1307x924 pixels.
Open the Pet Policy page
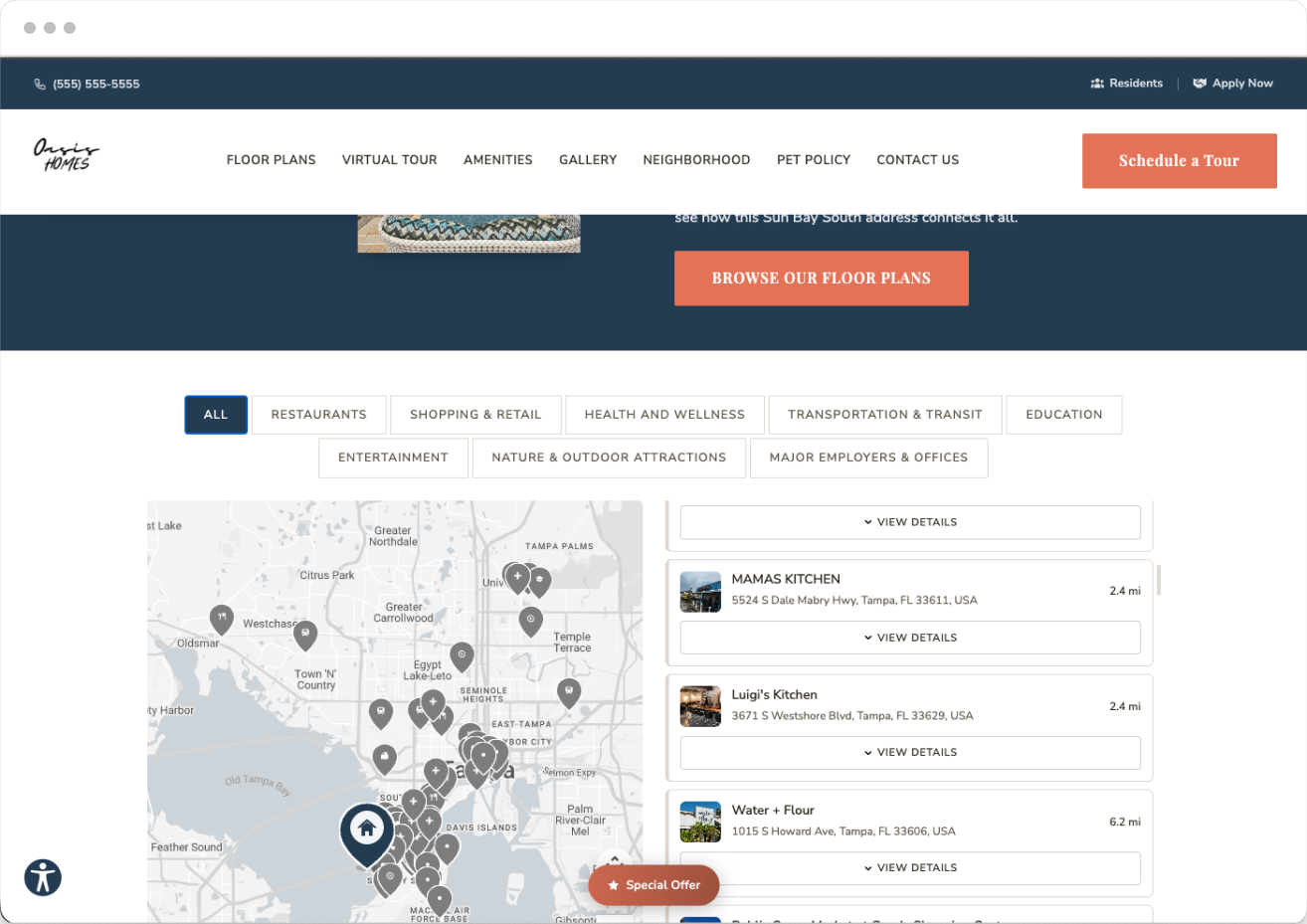point(814,160)
